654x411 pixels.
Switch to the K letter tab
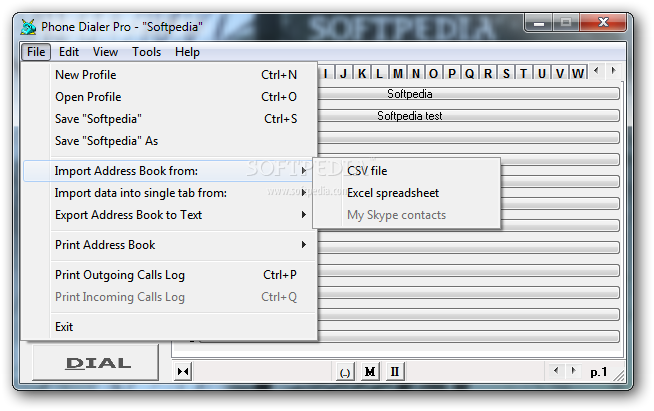(362, 73)
